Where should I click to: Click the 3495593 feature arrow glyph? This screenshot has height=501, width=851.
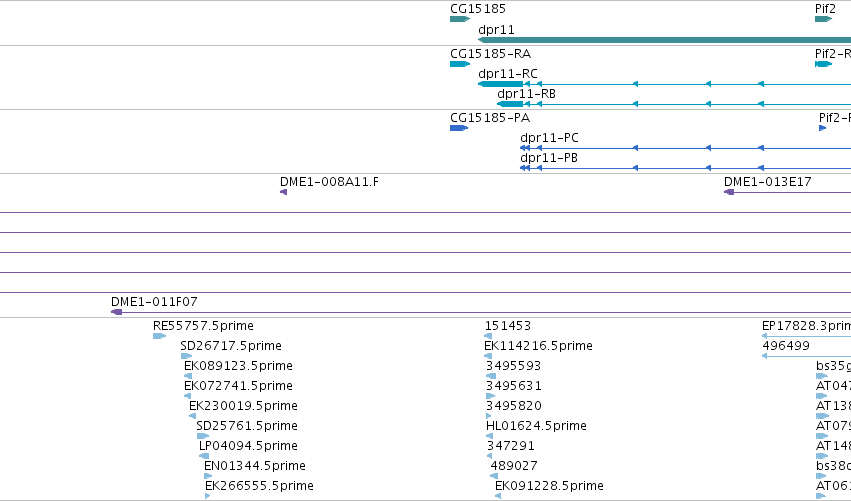click(491, 376)
